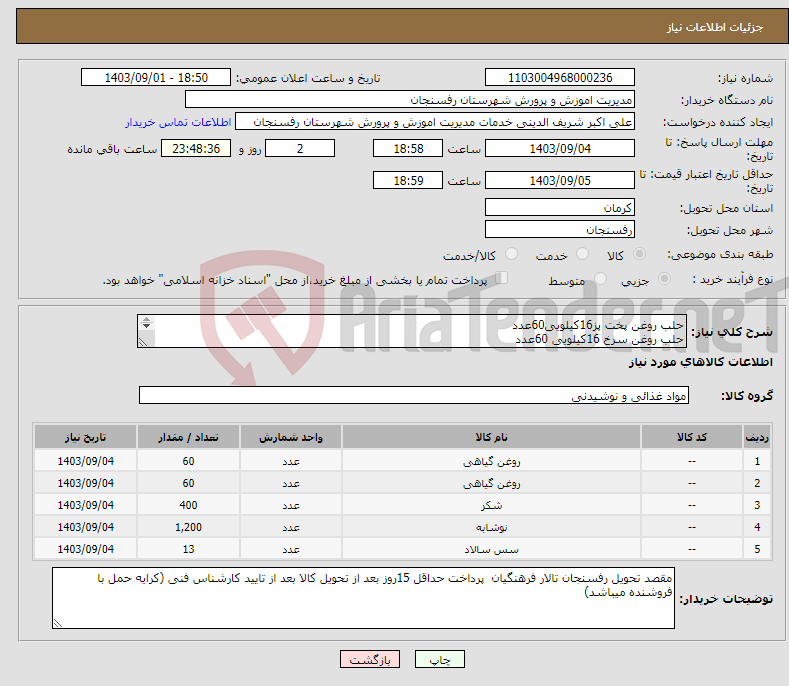Click the نوشابه item name cell

(492, 527)
